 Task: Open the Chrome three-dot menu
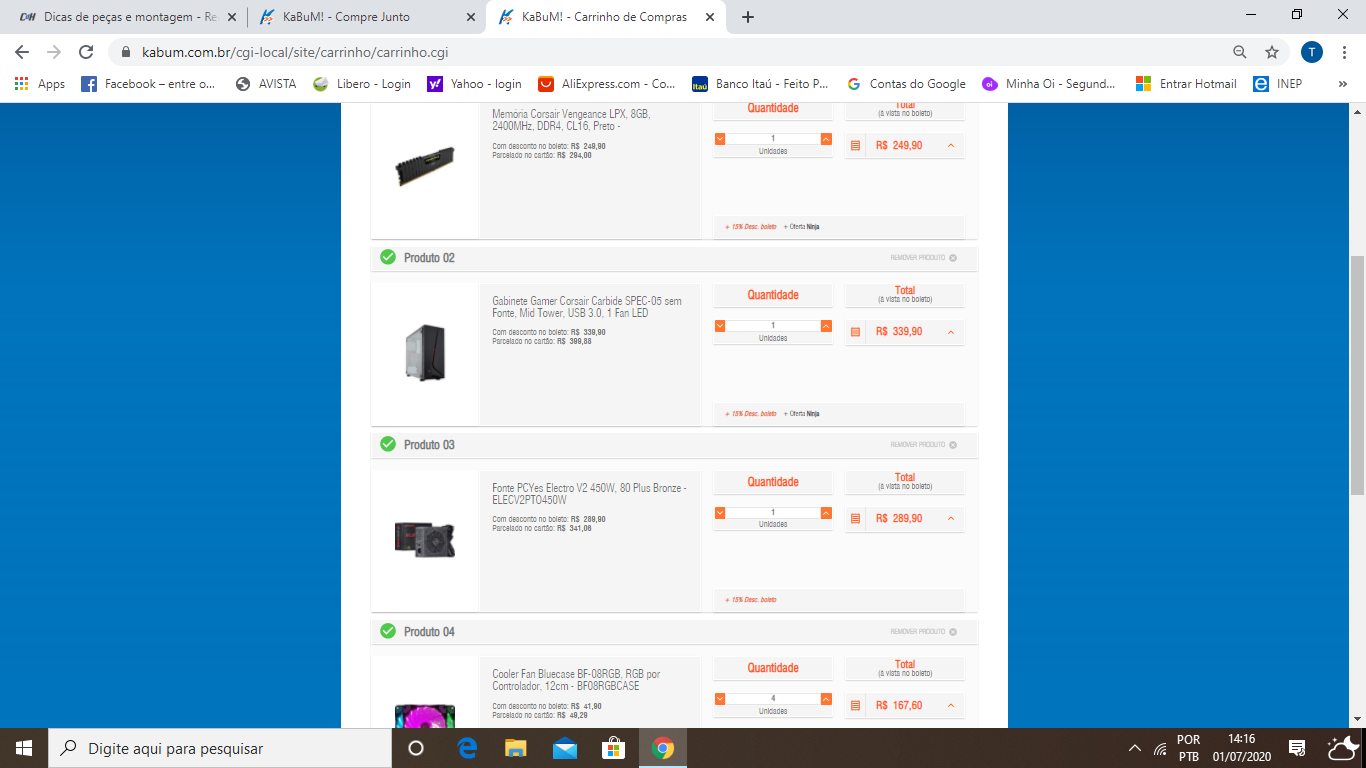point(1344,52)
